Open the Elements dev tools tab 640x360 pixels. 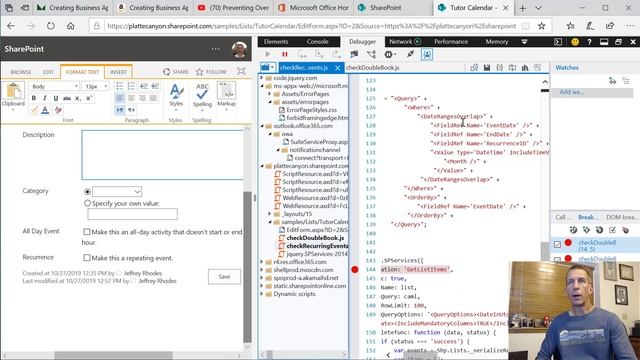click(x=276, y=42)
